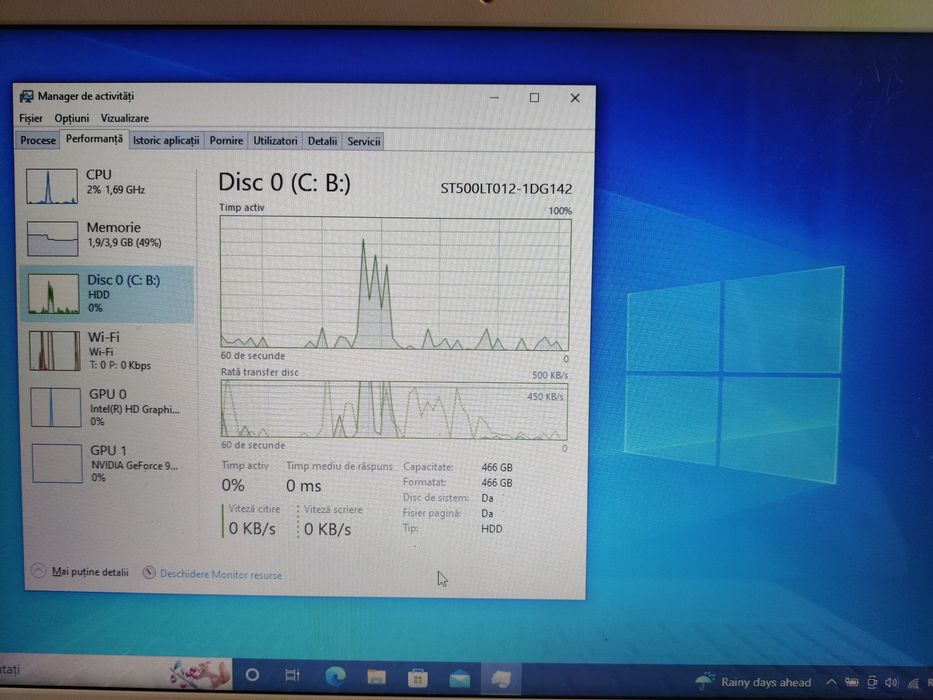Click the Timp mediu de răspuns value
Image resolution: width=933 pixels, height=700 pixels.
tap(303, 486)
